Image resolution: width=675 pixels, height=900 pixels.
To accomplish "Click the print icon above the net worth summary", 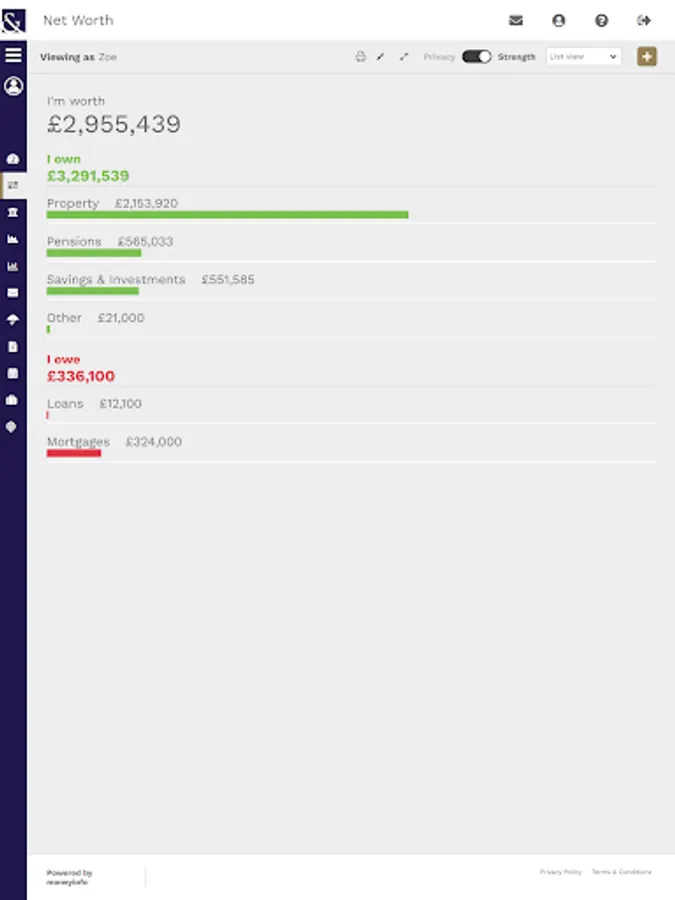I will 358,57.
